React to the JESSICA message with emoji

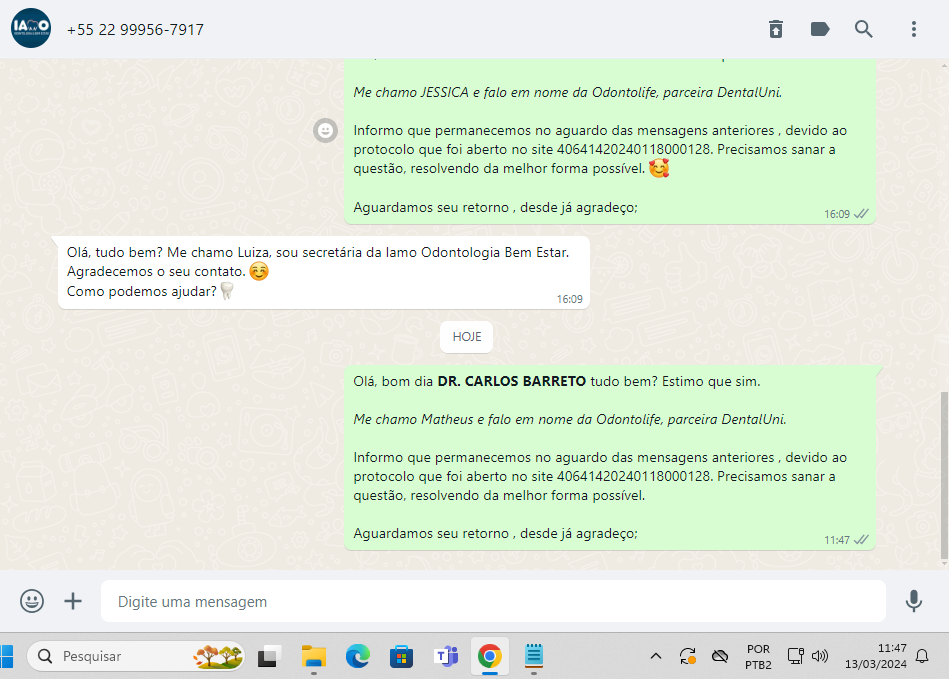[326, 130]
